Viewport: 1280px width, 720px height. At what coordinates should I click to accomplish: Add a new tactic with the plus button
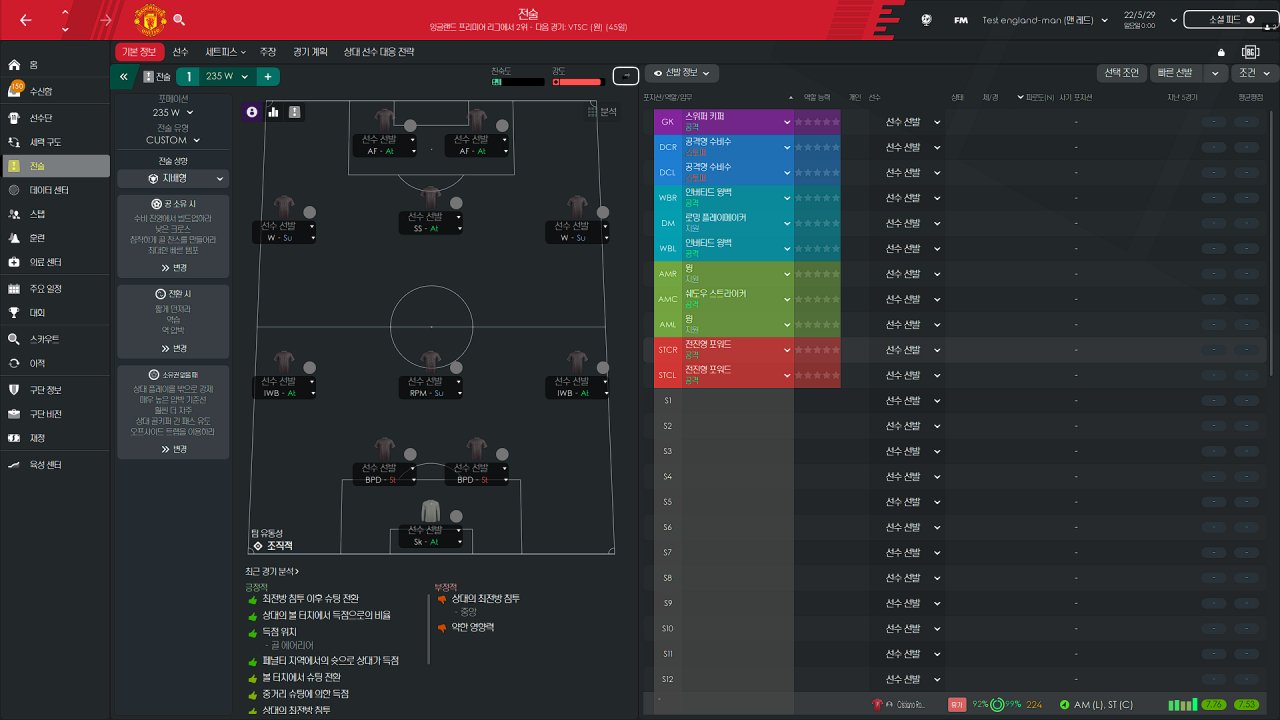pos(268,76)
